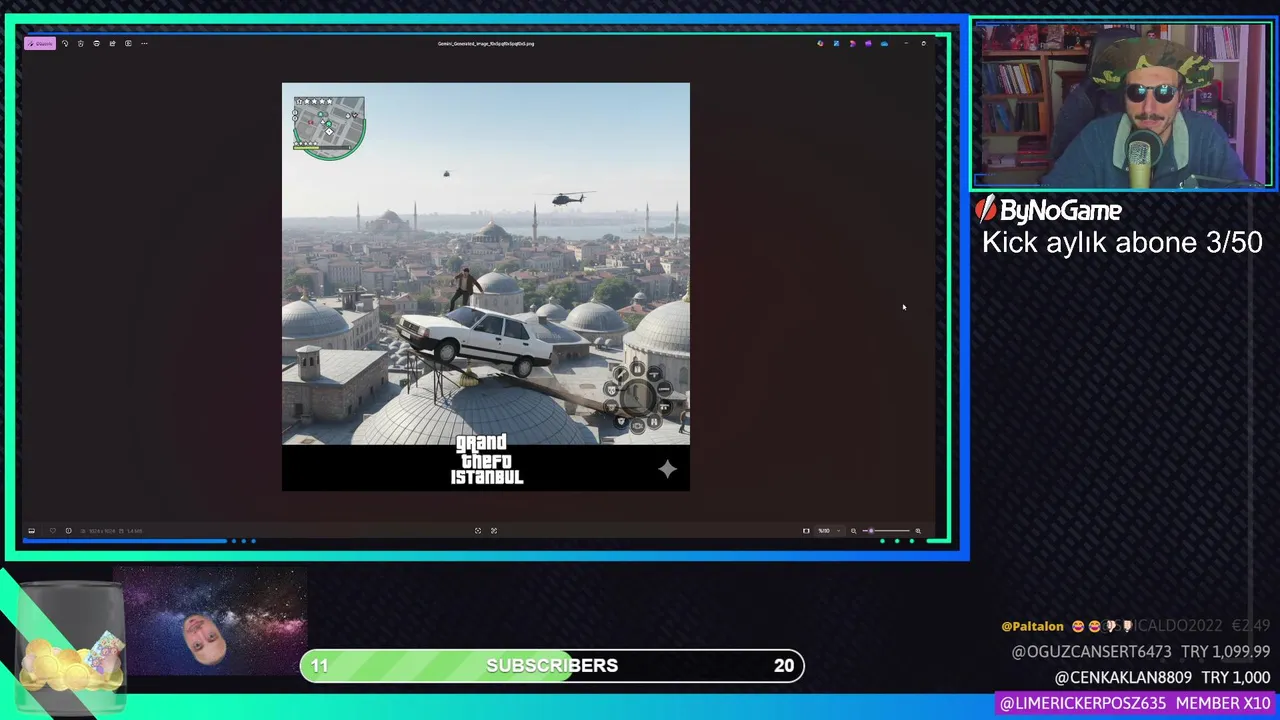Screen dimensions: 1280x720
Task: Zoom in with the plus magnifier icon
Action: pyautogui.click(x=918, y=531)
